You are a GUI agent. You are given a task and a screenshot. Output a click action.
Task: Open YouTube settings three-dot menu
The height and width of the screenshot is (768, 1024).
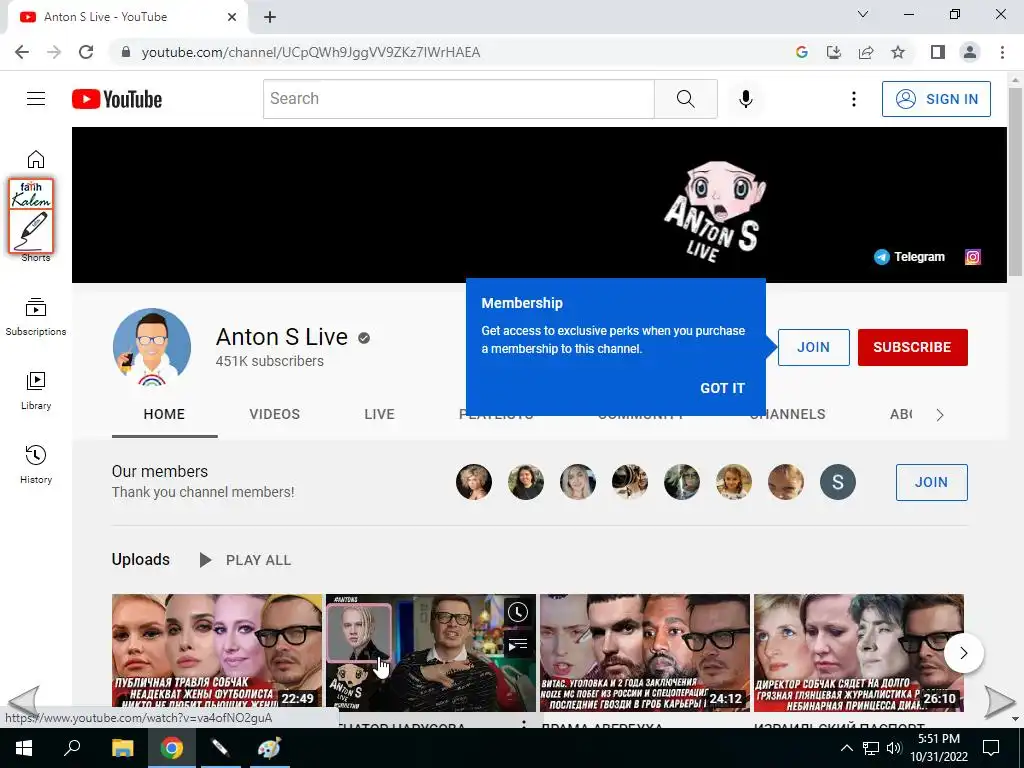coord(854,99)
